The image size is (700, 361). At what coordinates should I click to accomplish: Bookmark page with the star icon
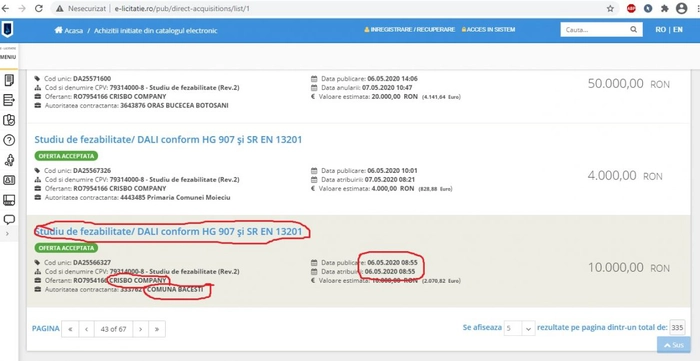click(x=610, y=8)
